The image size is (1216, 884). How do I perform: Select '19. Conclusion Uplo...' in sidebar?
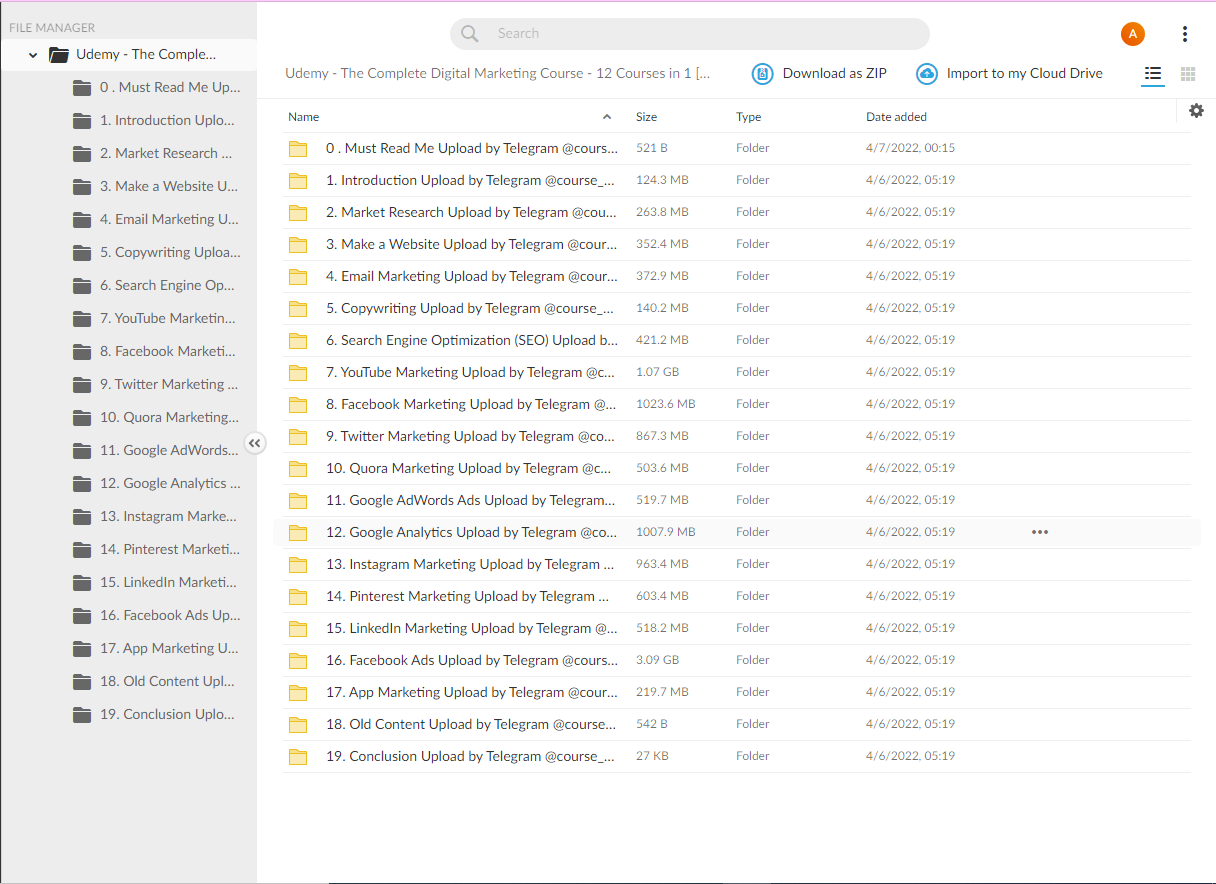167,715
